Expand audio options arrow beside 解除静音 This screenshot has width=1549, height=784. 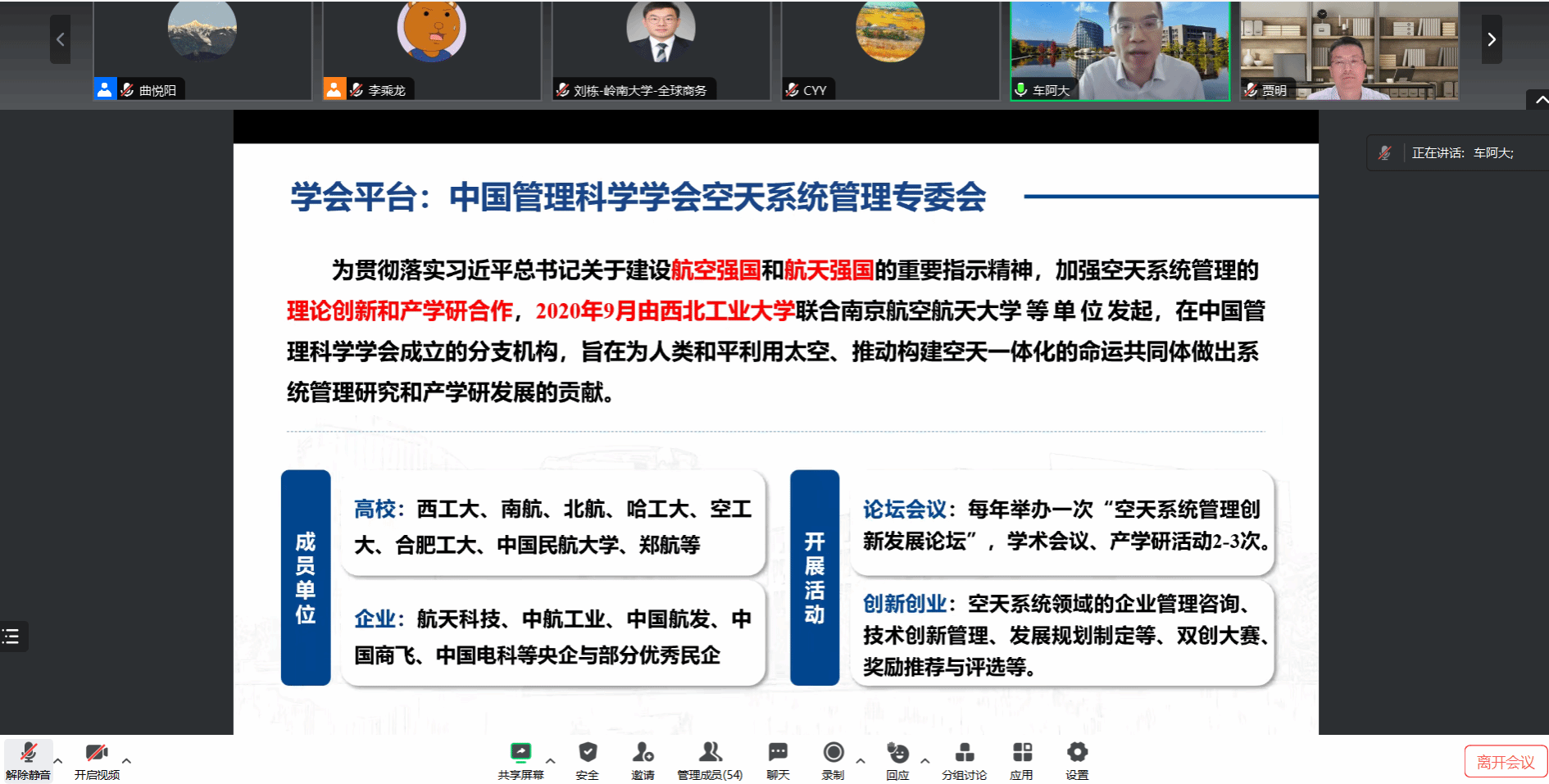58,761
